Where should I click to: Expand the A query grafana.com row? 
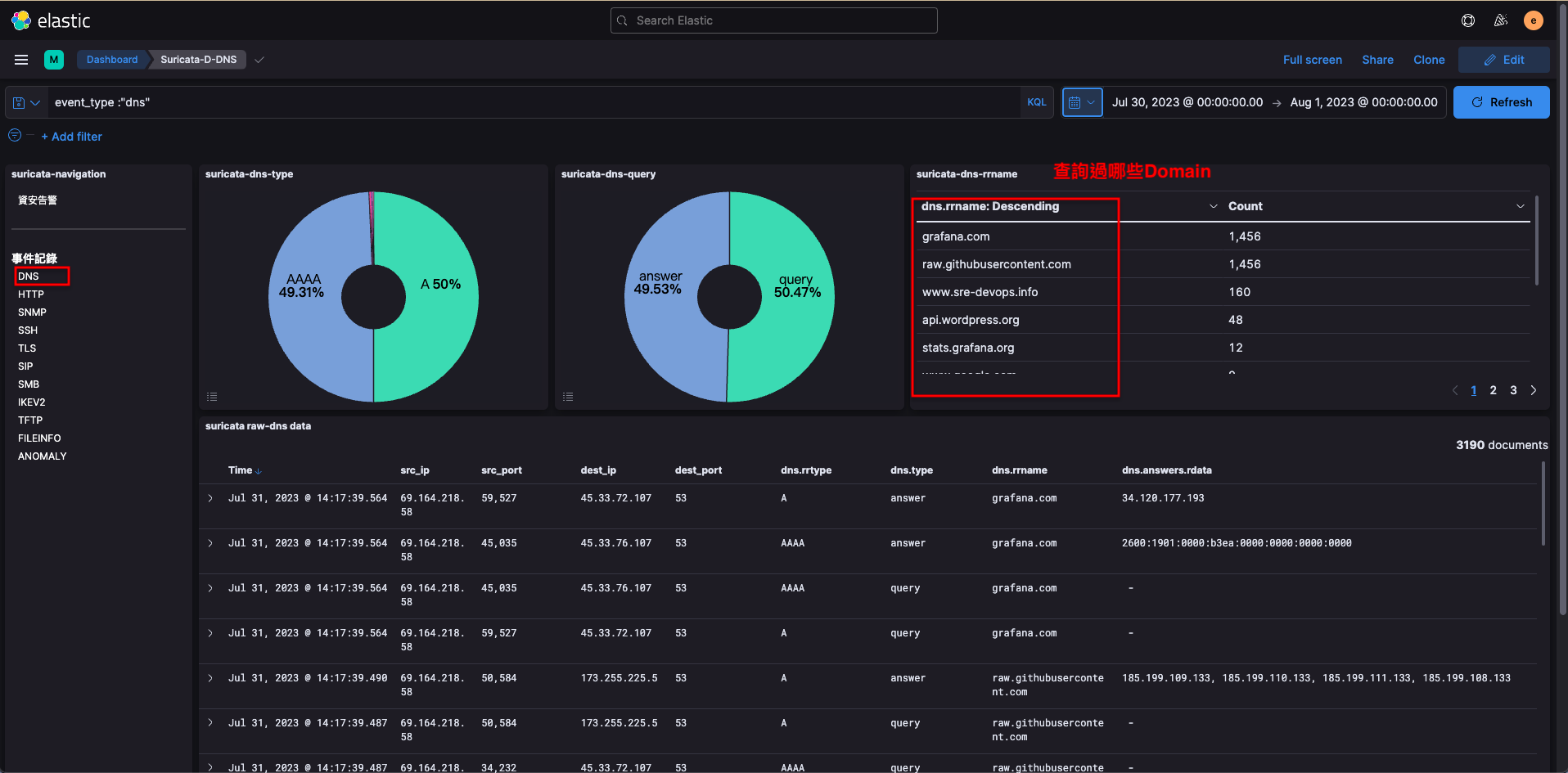click(x=210, y=633)
